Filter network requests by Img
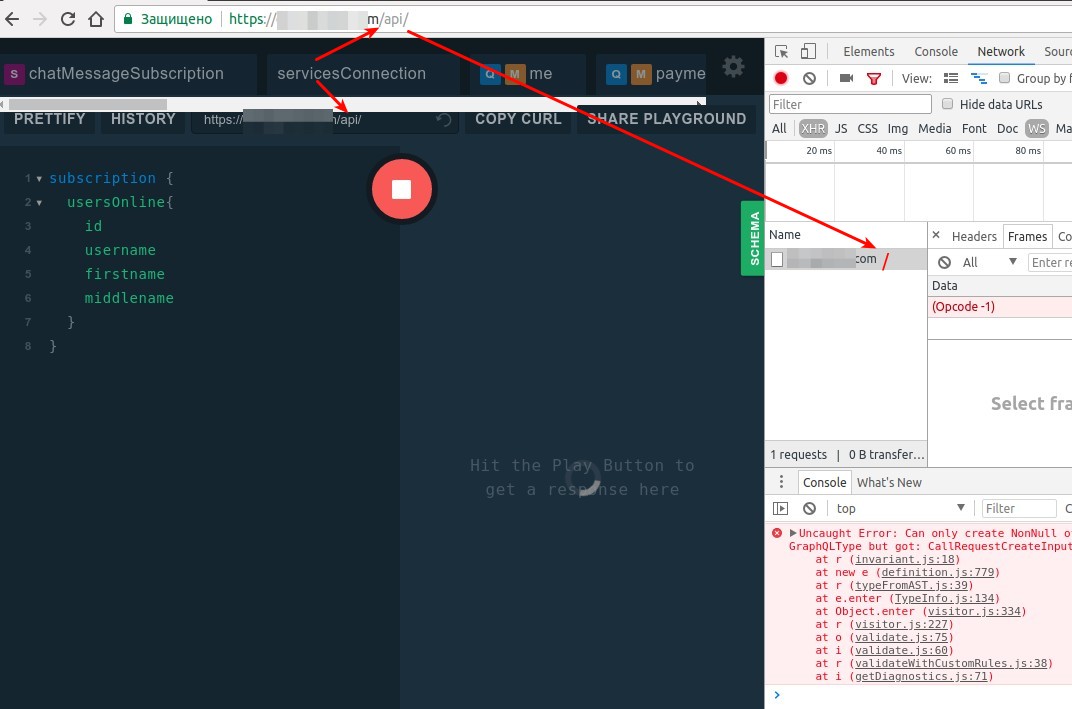The width and height of the screenshot is (1072, 709). click(898, 129)
